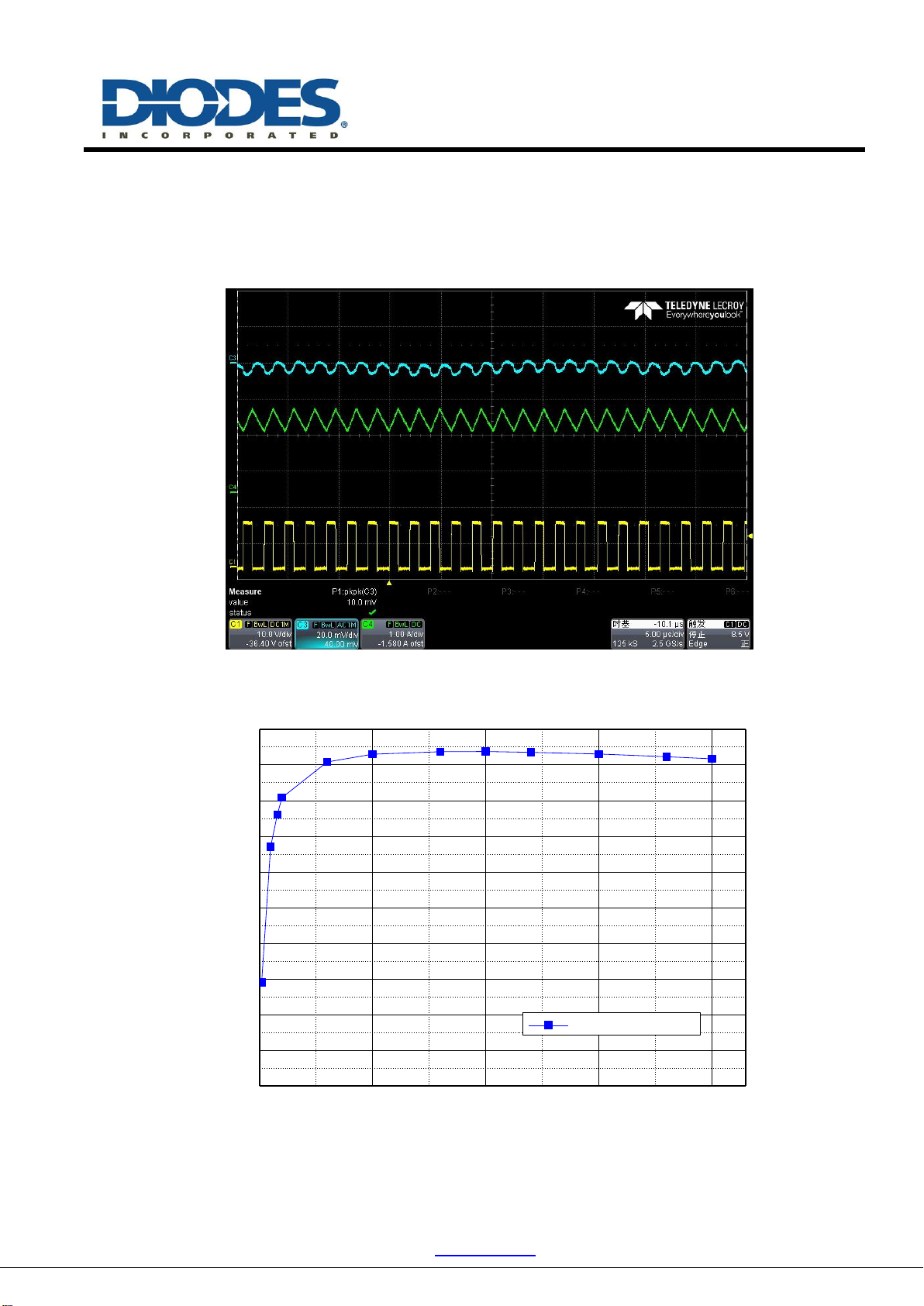Click the last data point on the chart

(712, 759)
